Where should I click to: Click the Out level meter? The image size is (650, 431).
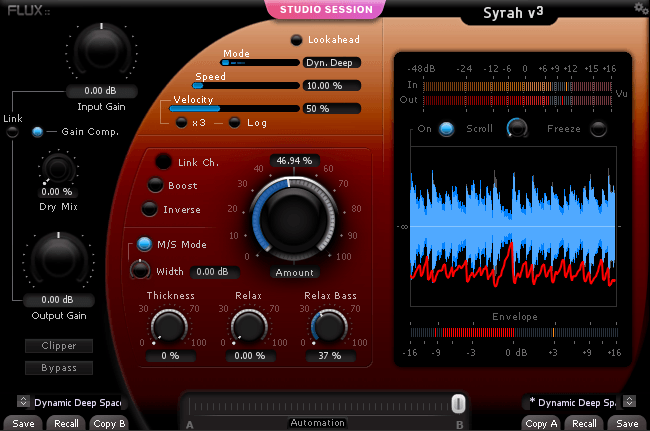point(517,101)
